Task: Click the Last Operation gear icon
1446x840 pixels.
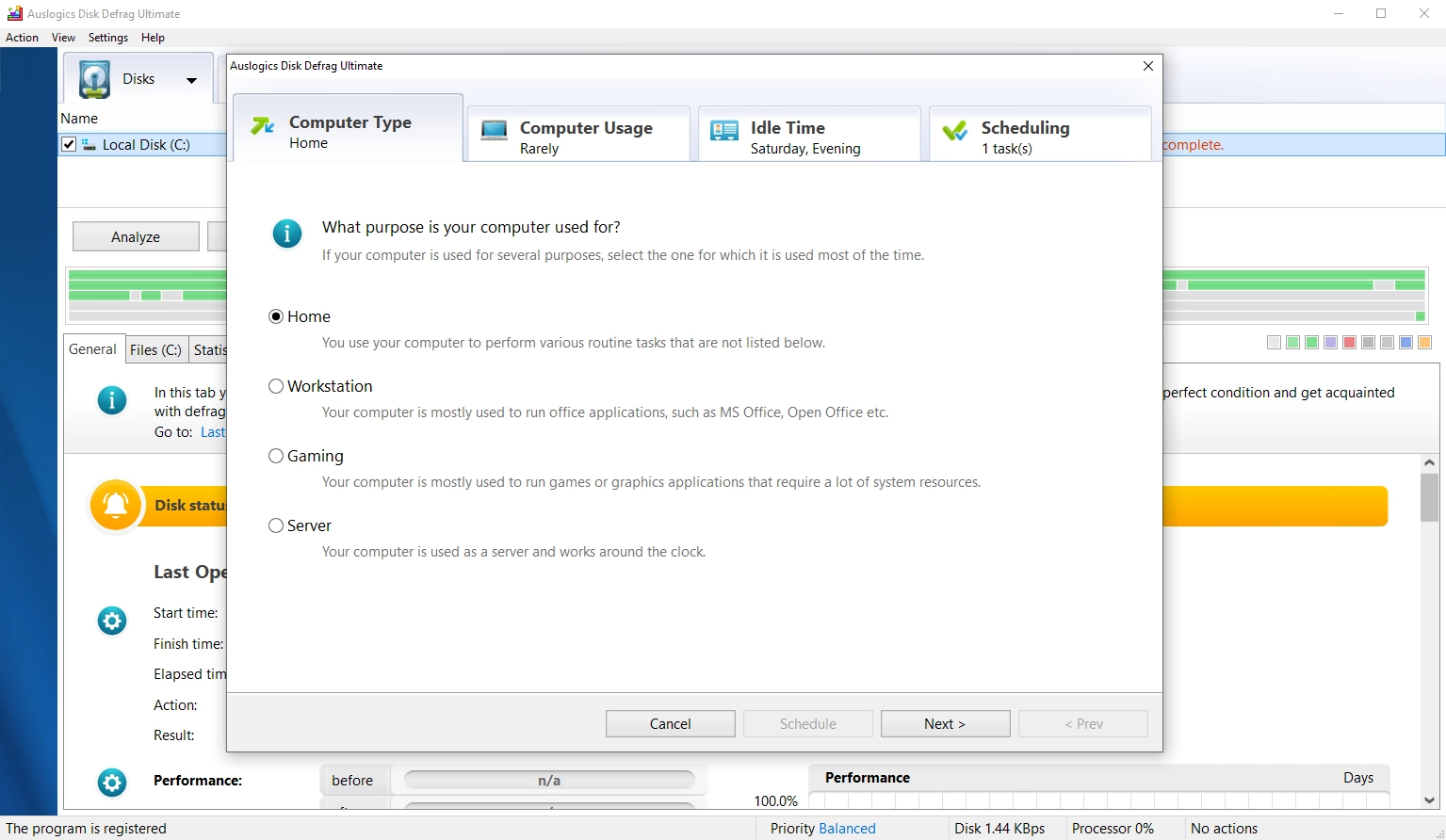Action: tap(112, 621)
